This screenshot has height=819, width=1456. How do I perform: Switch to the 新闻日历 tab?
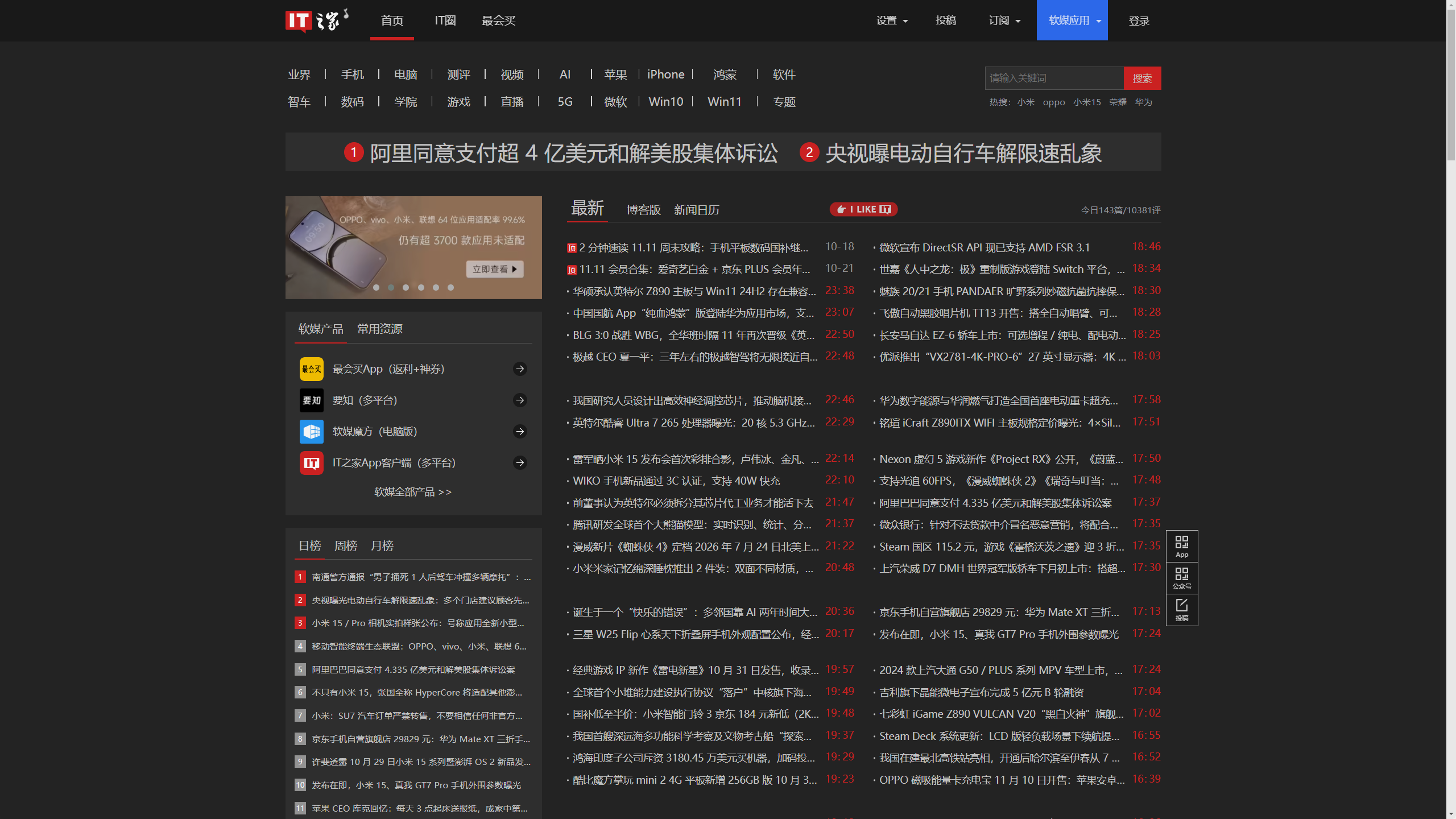click(697, 210)
